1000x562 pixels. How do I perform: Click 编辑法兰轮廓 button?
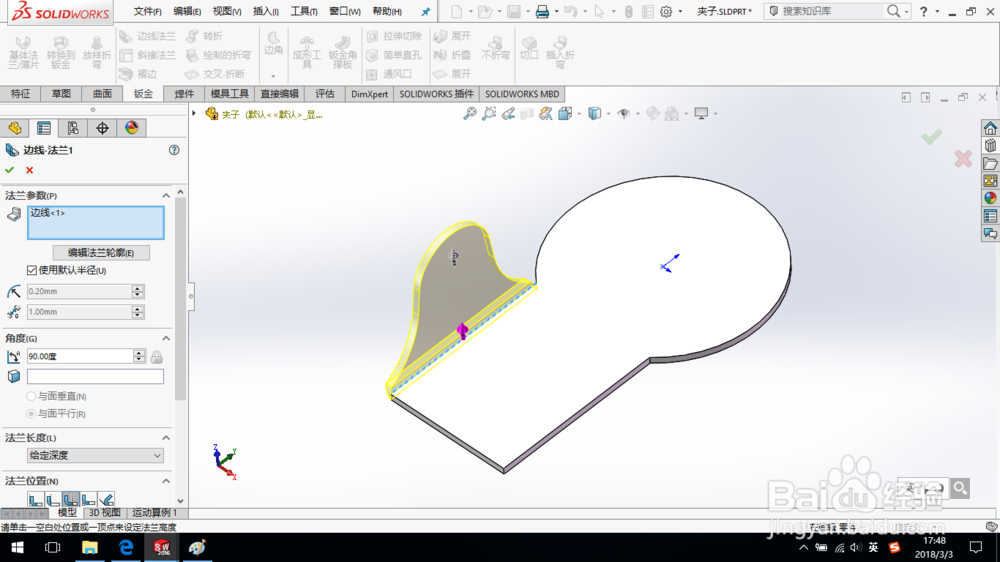(x=101, y=253)
